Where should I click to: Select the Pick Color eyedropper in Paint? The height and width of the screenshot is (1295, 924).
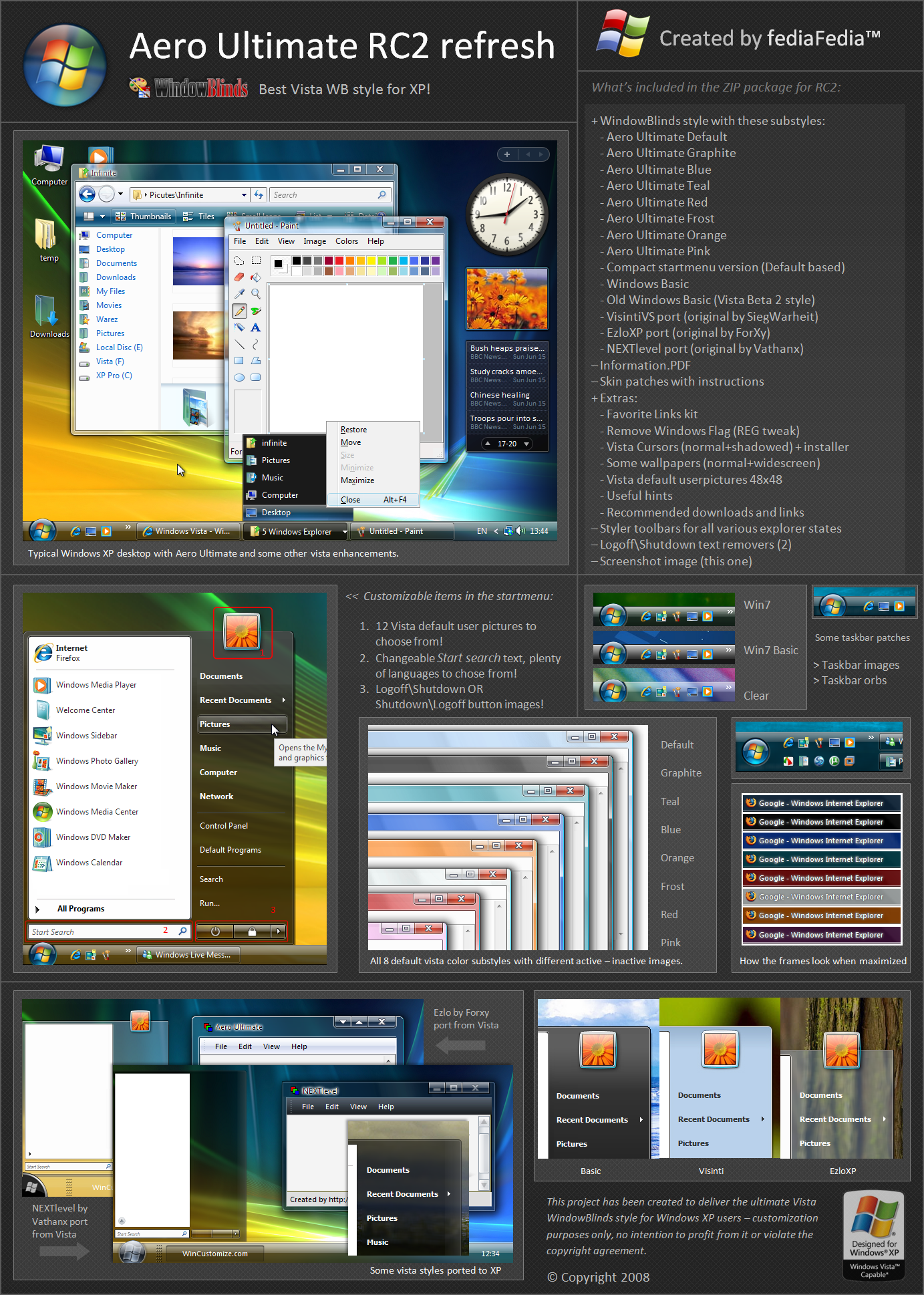tap(239, 293)
